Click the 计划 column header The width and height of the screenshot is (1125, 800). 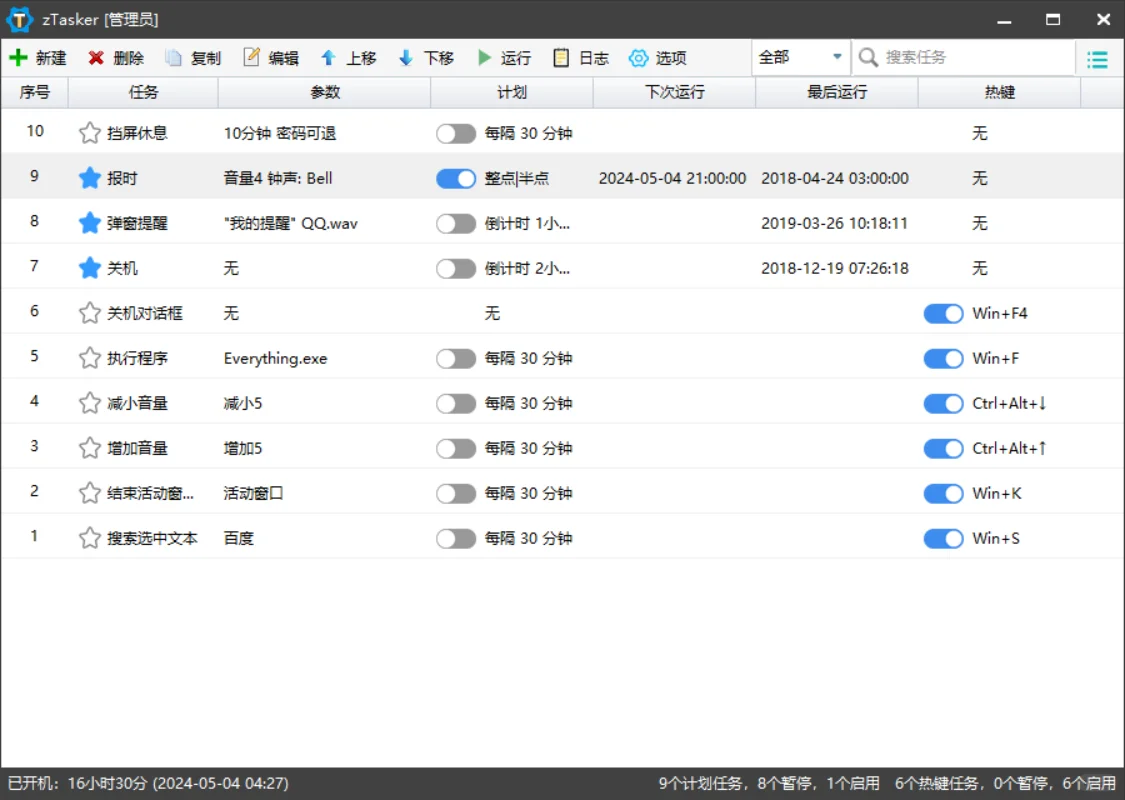pyautogui.click(x=511, y=92)
